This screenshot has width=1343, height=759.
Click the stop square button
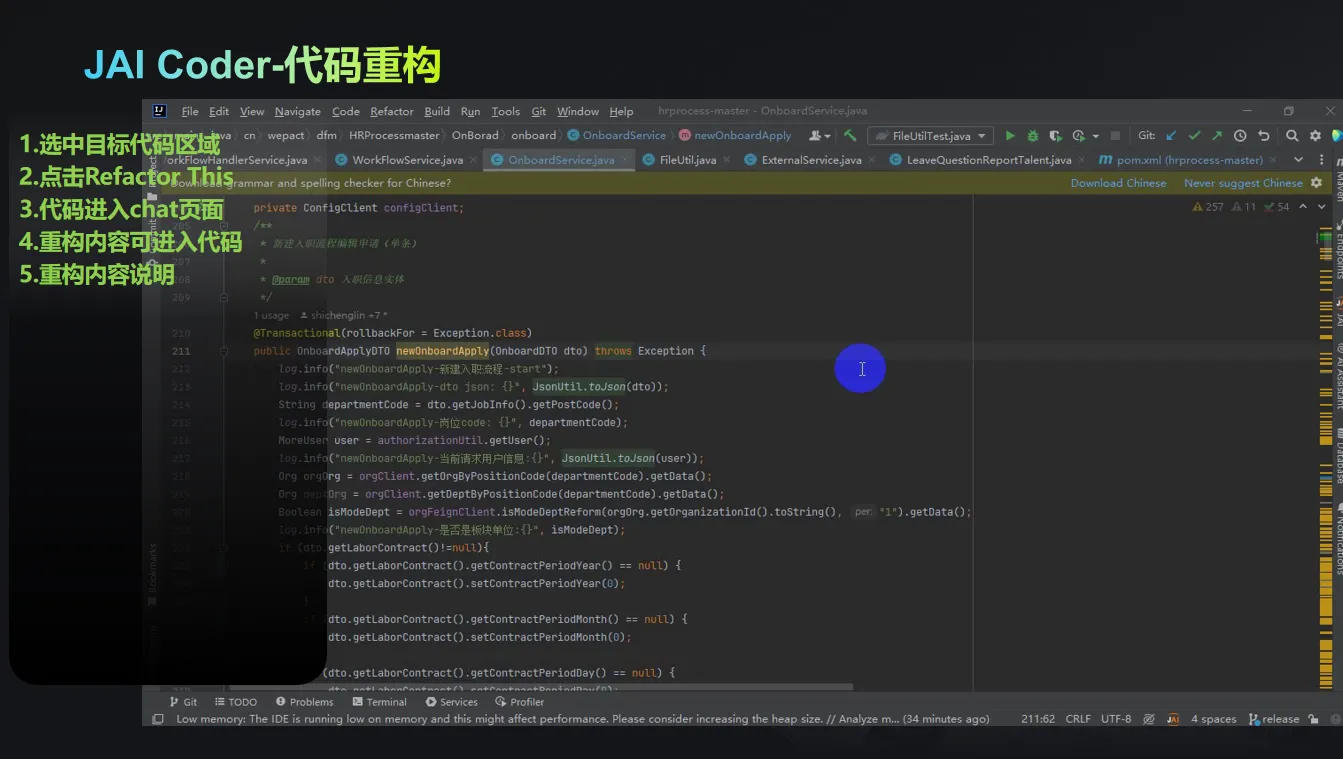[1116, 136]
